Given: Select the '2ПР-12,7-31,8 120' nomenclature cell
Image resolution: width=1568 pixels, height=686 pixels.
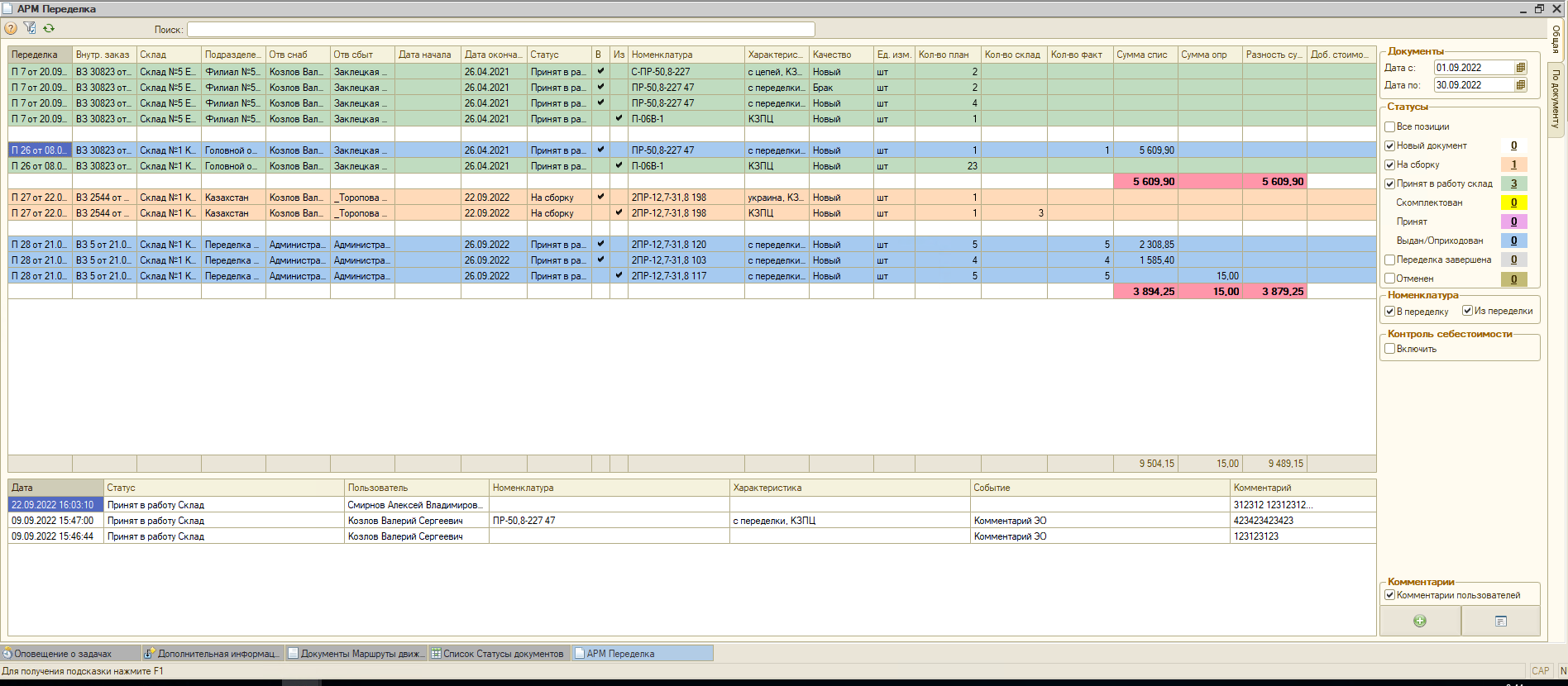Looking at the screenshot, I should (686, 245).
